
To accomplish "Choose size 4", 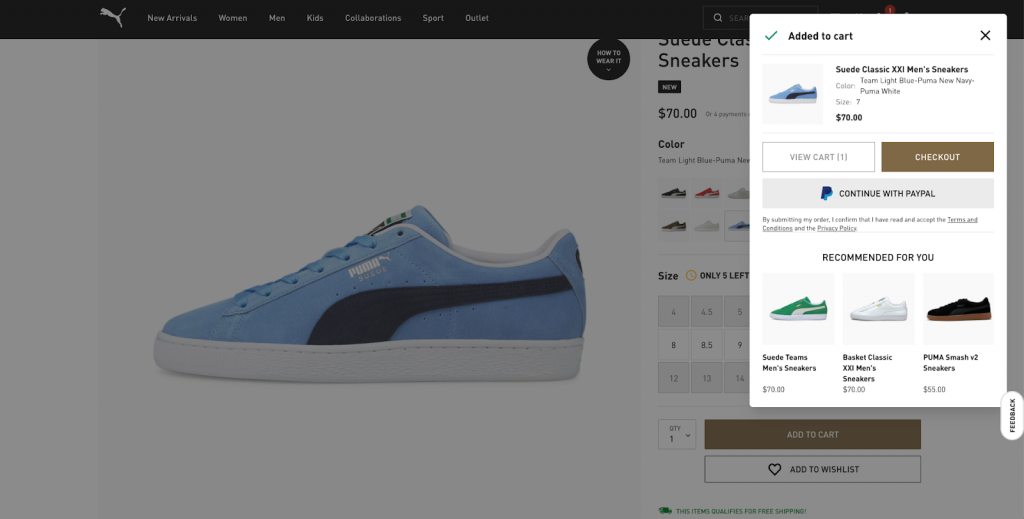I will click(673, 311).
